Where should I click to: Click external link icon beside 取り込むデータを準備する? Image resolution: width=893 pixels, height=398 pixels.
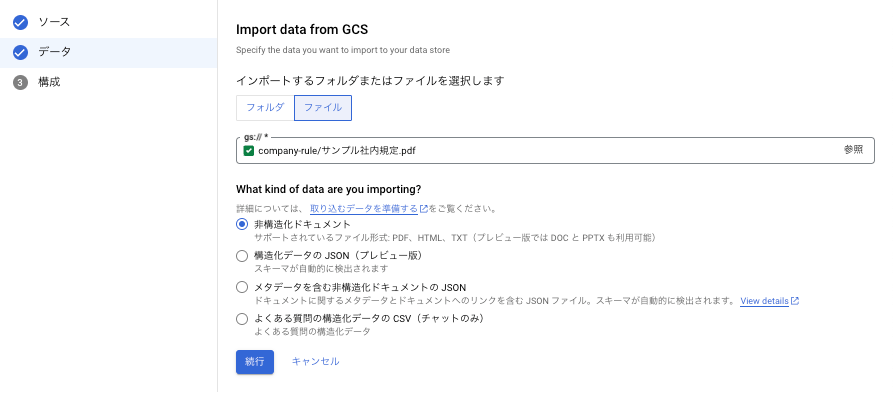(424, 209)
